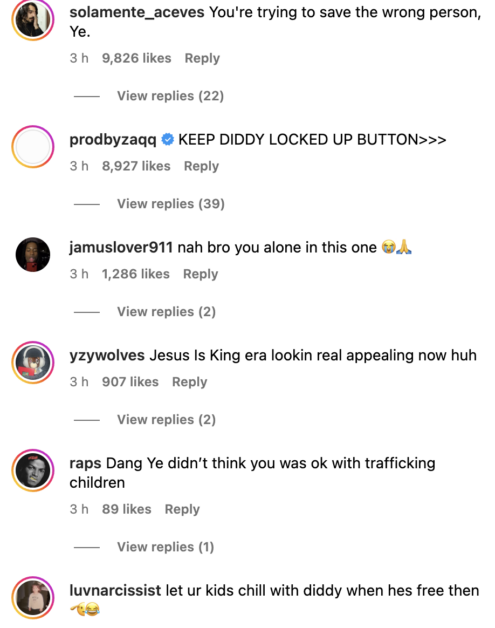
Task: Show View replies (2) under yzywolves
Action: (166, 419)
